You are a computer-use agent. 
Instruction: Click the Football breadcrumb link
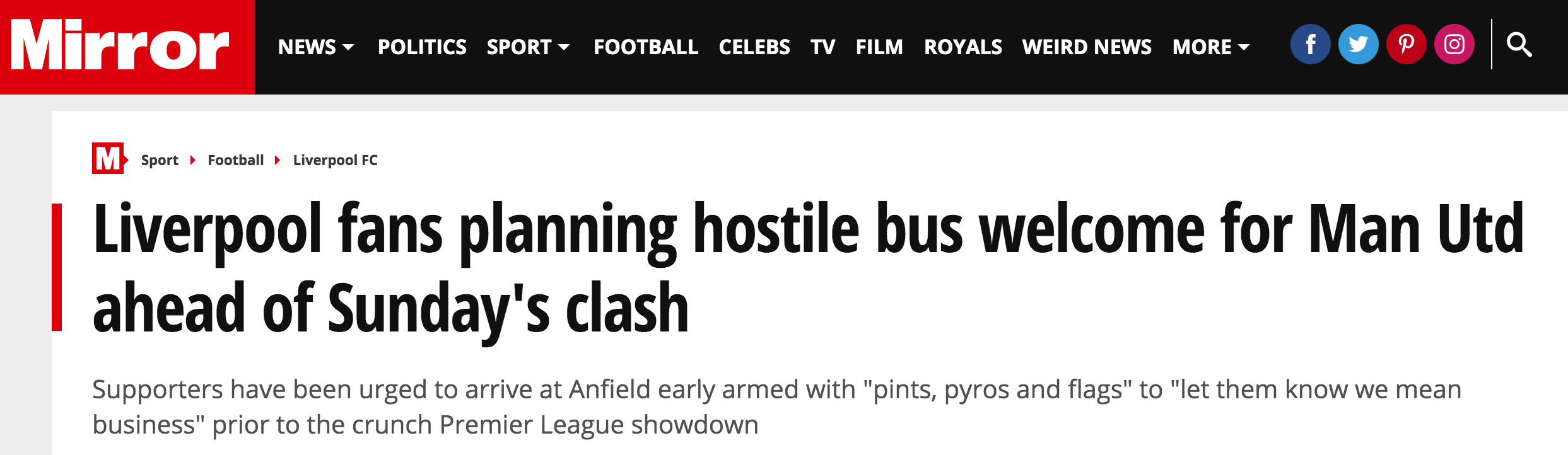point(236,161)
